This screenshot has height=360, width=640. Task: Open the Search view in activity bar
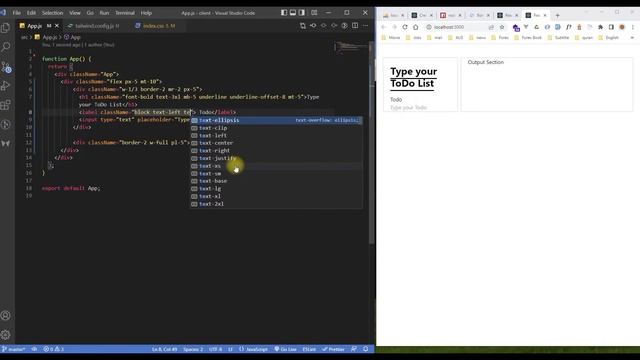coord(6,47)
